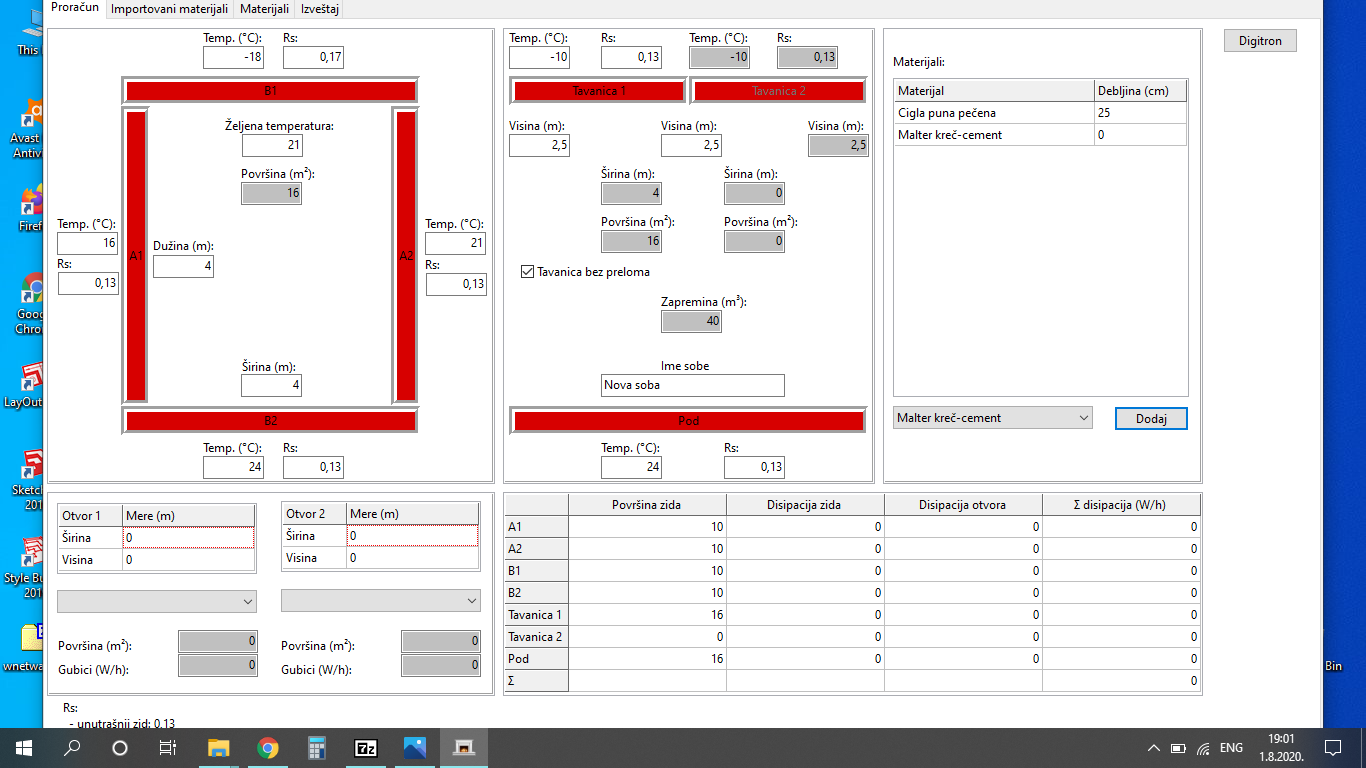Select the red Pod floor bar
Screen dimensions: 1366x768
pos(688,421)
